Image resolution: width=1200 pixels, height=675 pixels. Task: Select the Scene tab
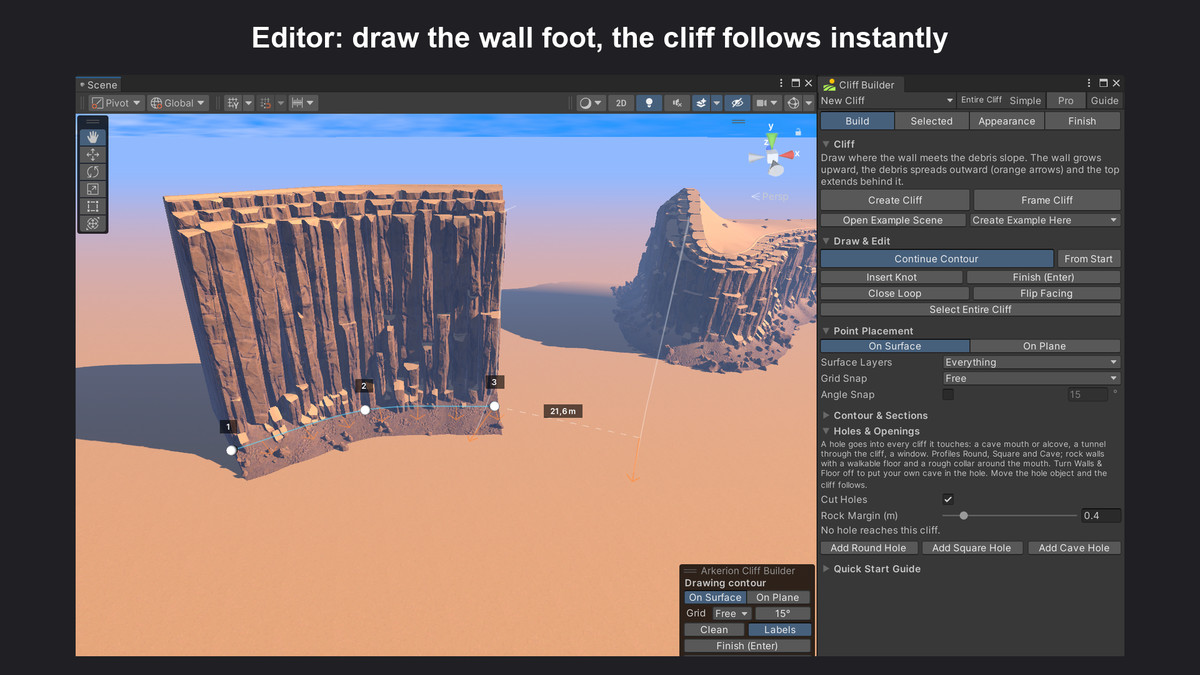(97, 85)
